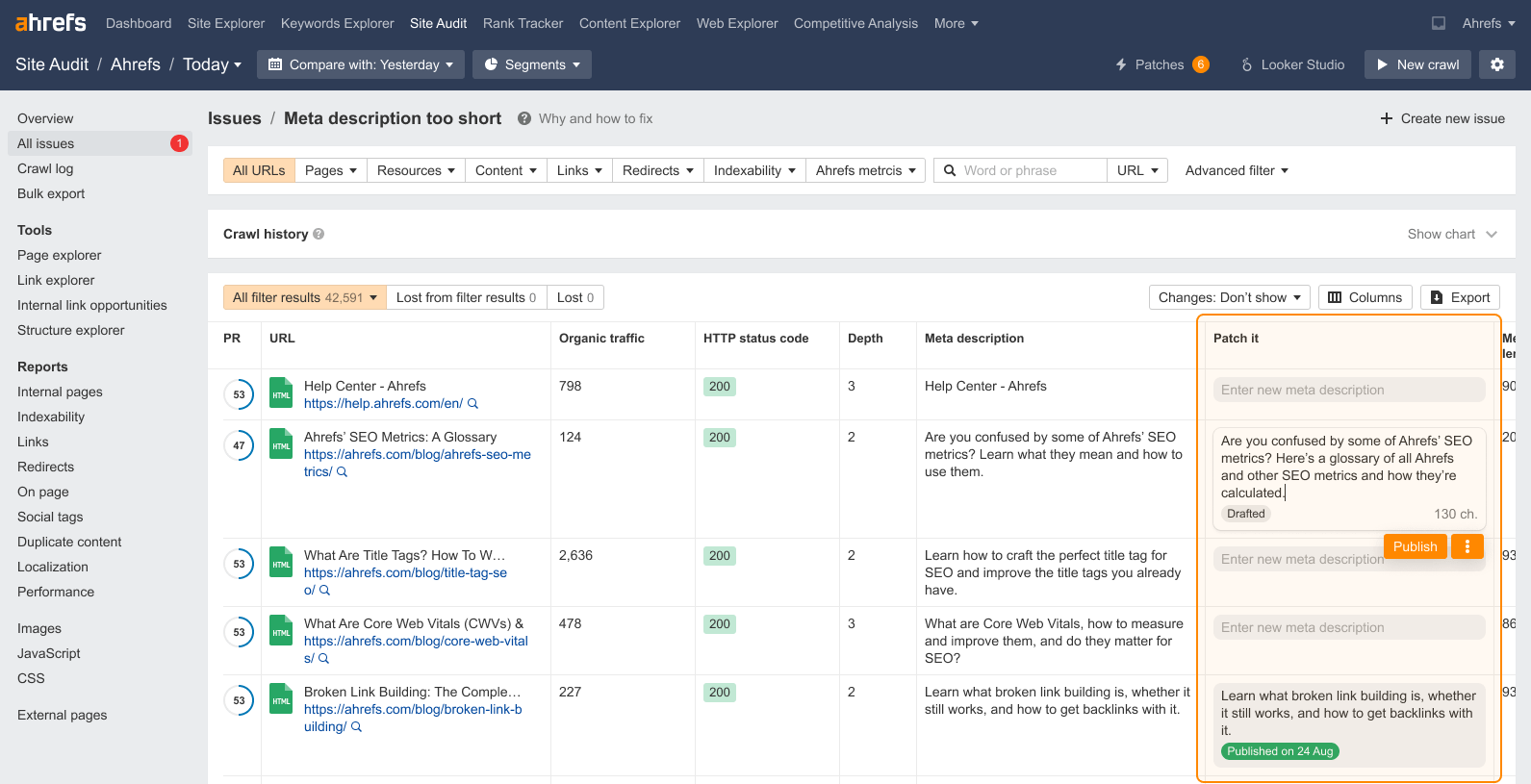Open the settings gear icon
Image resolution: width=1531 pixels, height=784 pixels.
pyautogui.click(x=1497, y=64)
